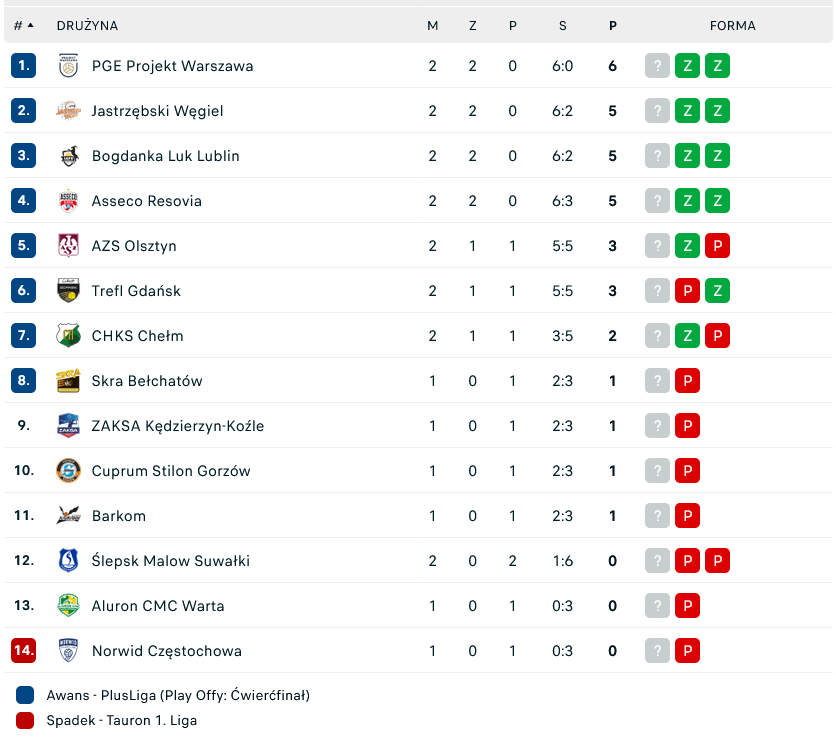The image size is (836, 737).
Task: Click the CHKS Chełm team logo
Action: coord(68,336)
